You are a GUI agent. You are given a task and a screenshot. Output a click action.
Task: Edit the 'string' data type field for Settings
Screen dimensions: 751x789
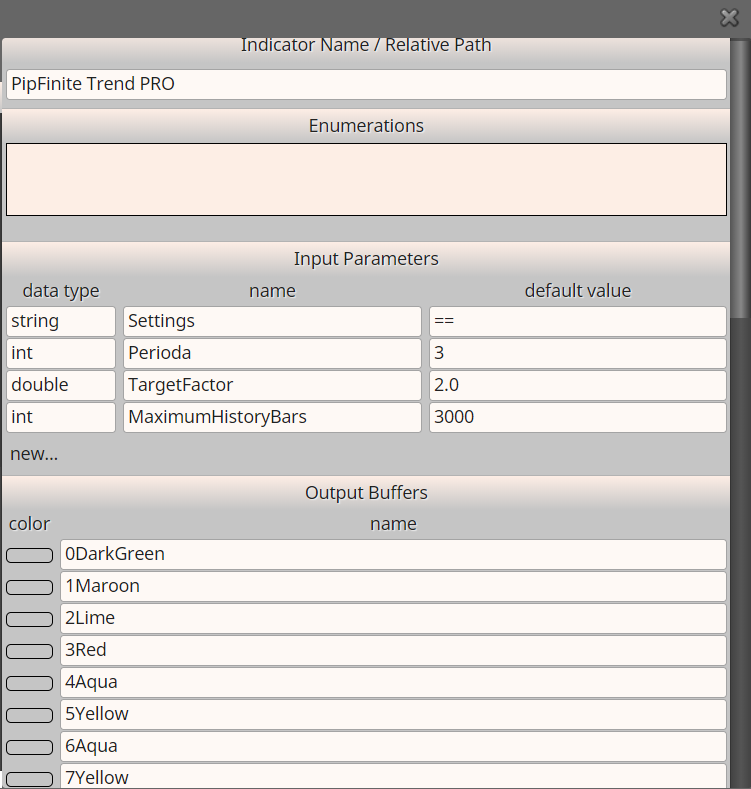(x=61, y=321)
